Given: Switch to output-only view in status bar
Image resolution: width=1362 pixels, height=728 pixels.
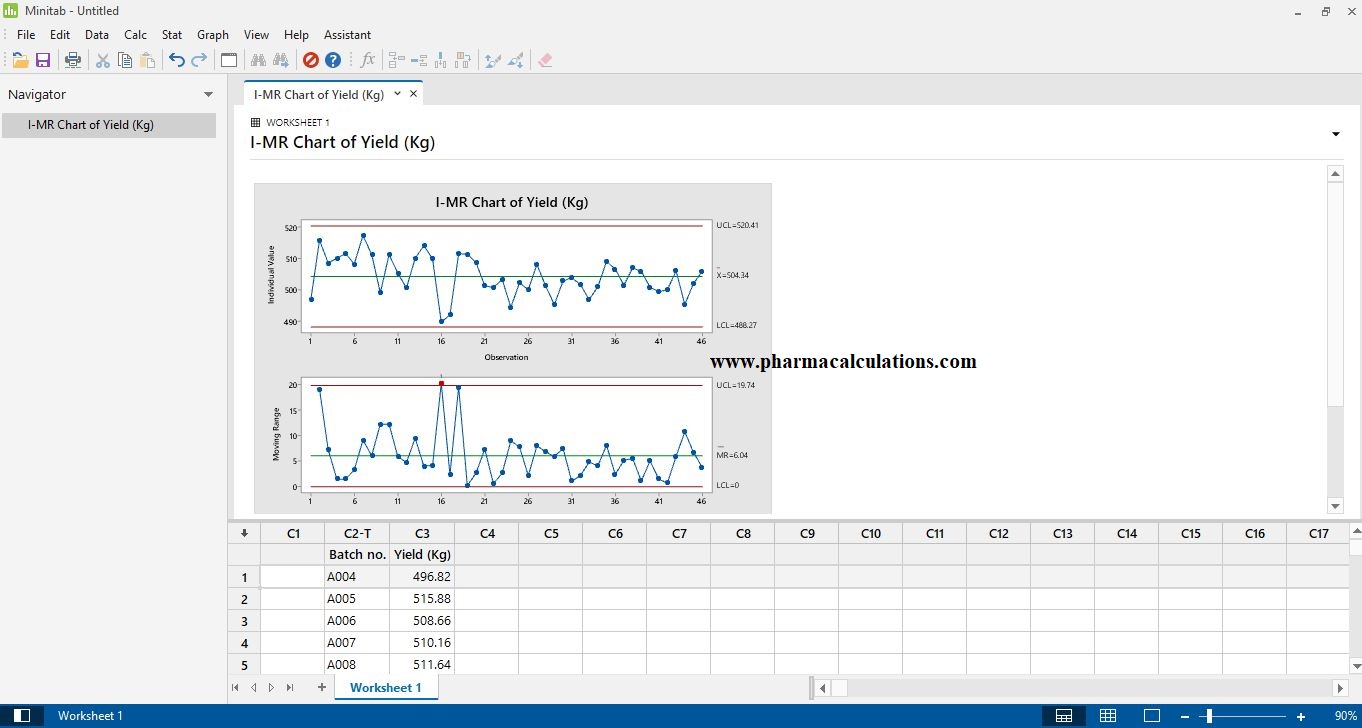Looking at the screenshot, I should point(1152,716).
